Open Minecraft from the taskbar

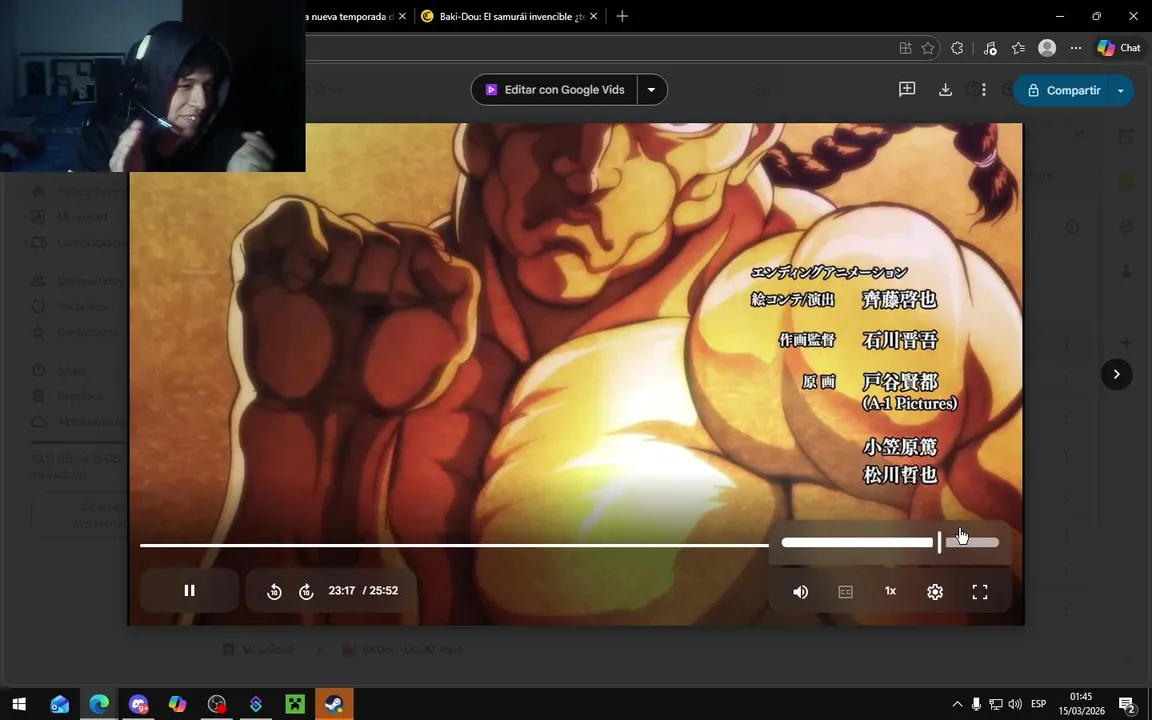(295, 704)
